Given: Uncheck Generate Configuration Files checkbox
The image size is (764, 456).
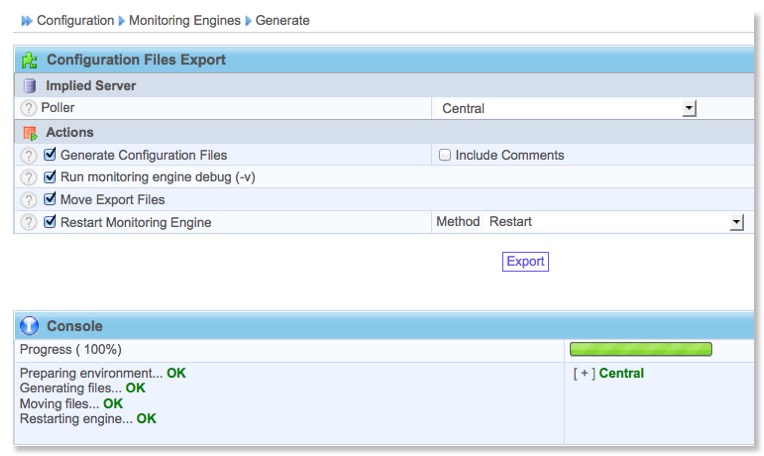Looking at the screenshot, I should coord(51,155).
